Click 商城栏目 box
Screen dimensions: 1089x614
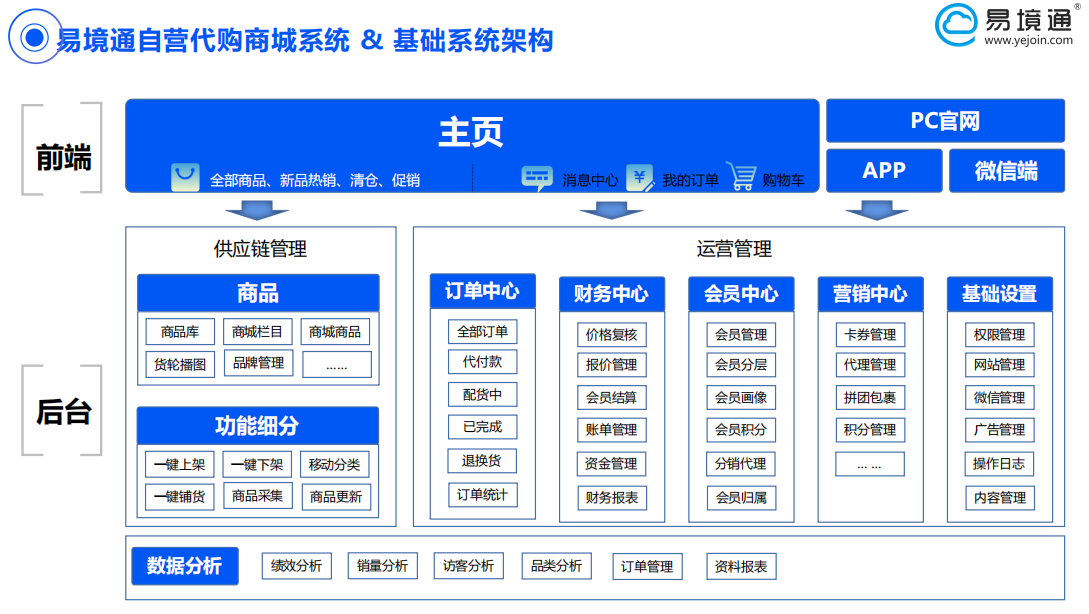pyautogui.click(x=258, y=332)
